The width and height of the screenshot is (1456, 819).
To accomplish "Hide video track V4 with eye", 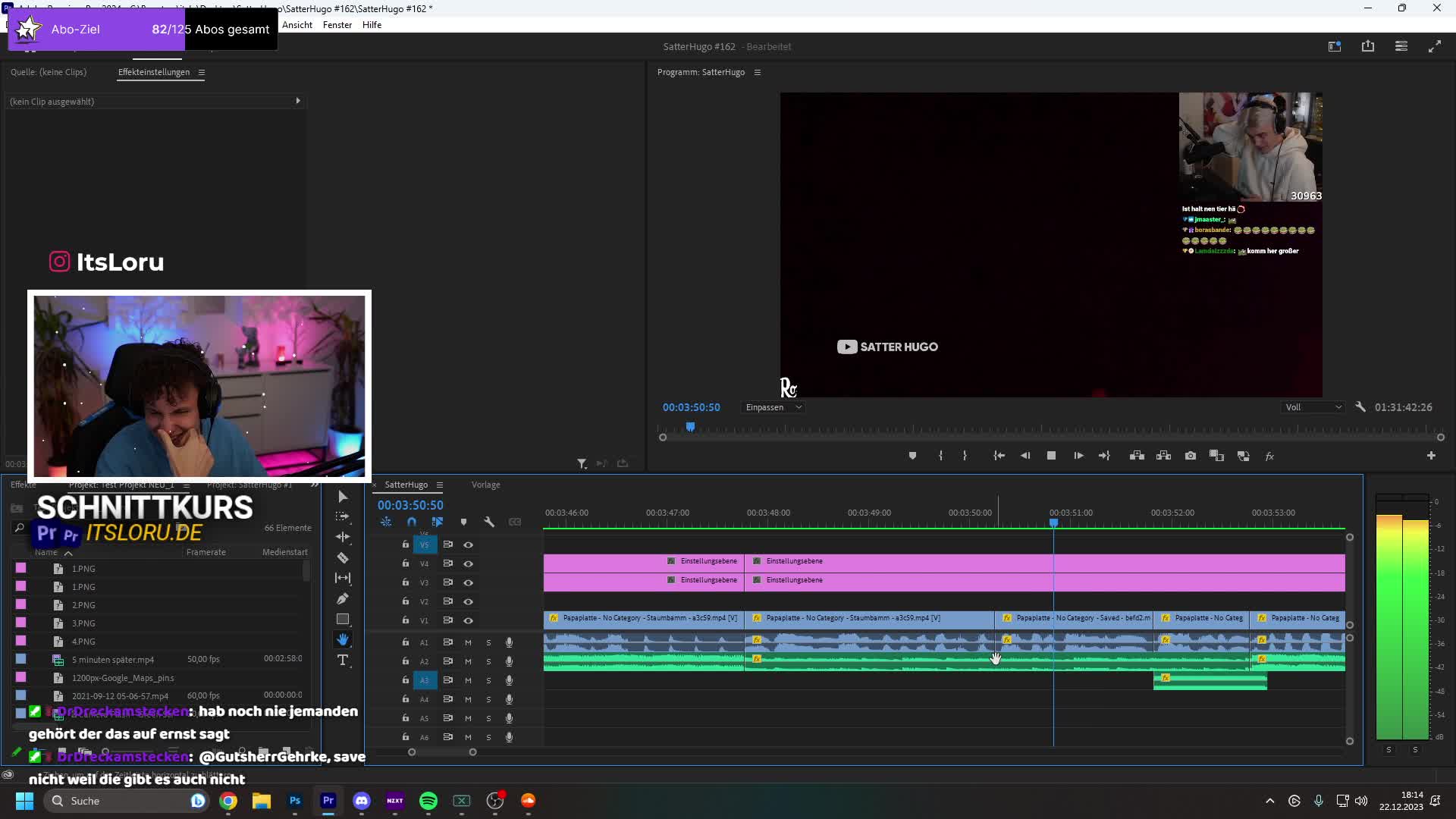I will [x=468, y=563].
